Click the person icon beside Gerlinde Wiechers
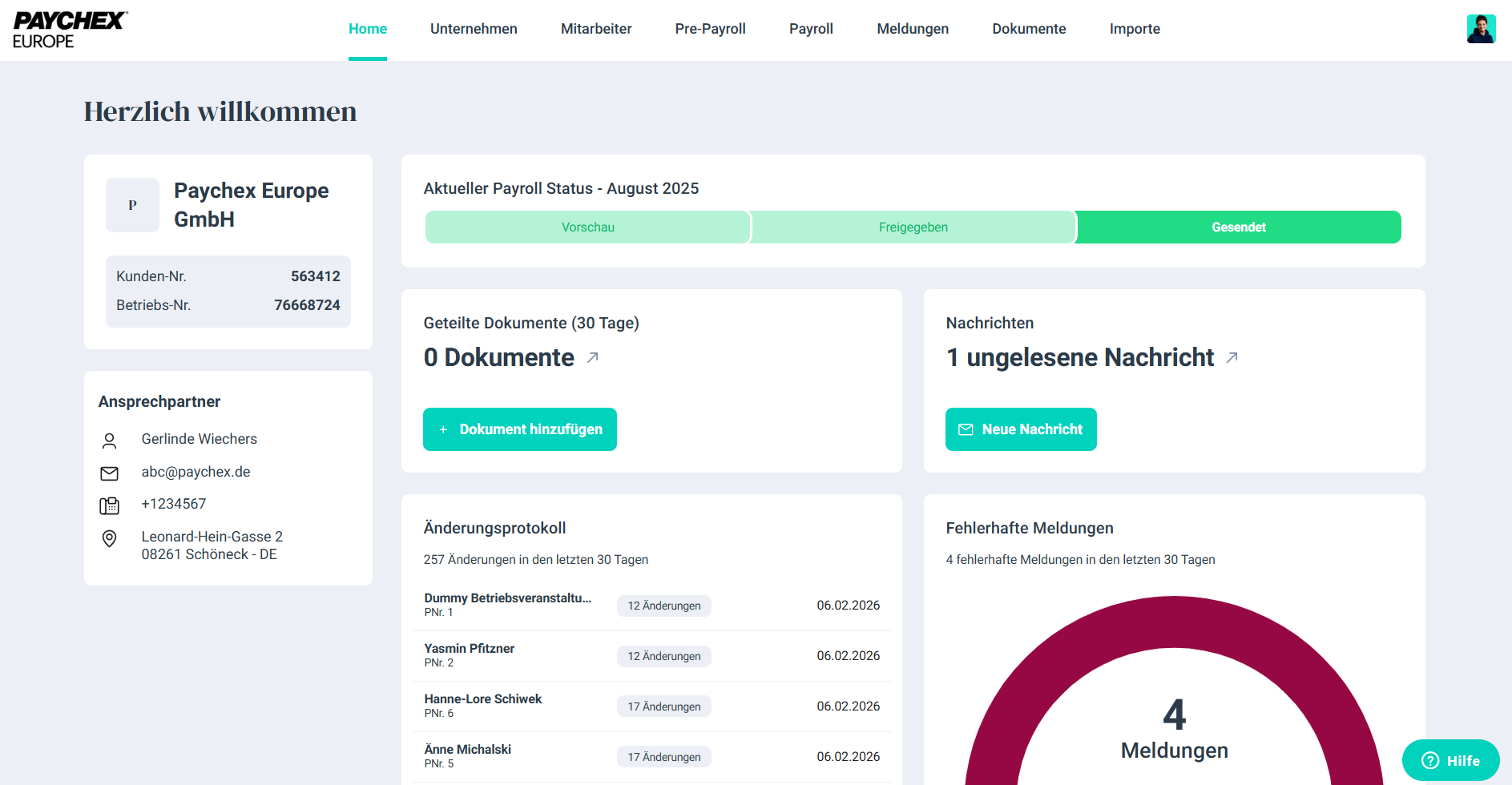Image resolution: width=1512 pixels, height=785 pixels. 110,441
